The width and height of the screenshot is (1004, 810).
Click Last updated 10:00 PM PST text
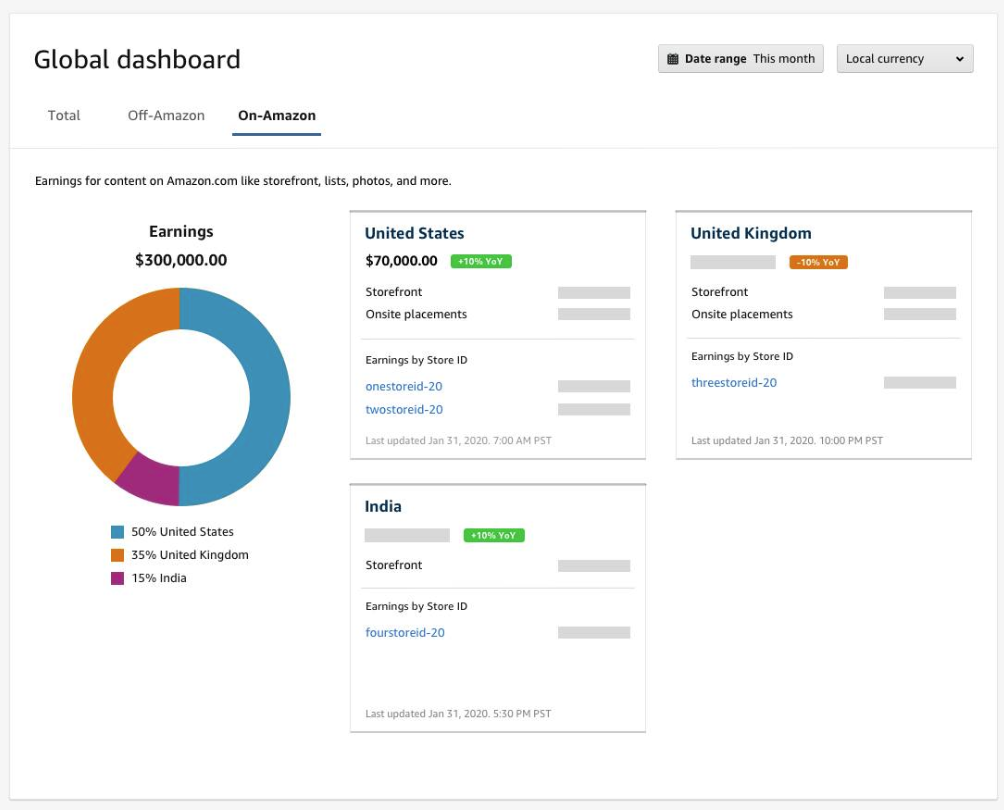tap(787, 441)
